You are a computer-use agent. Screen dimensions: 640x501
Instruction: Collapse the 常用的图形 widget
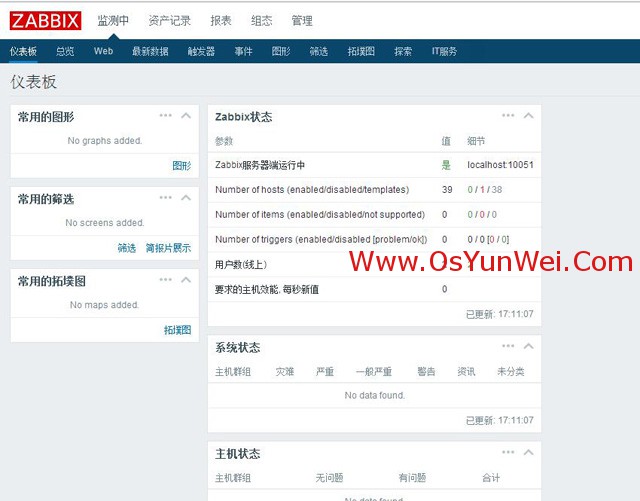click(x=186, y=116)
